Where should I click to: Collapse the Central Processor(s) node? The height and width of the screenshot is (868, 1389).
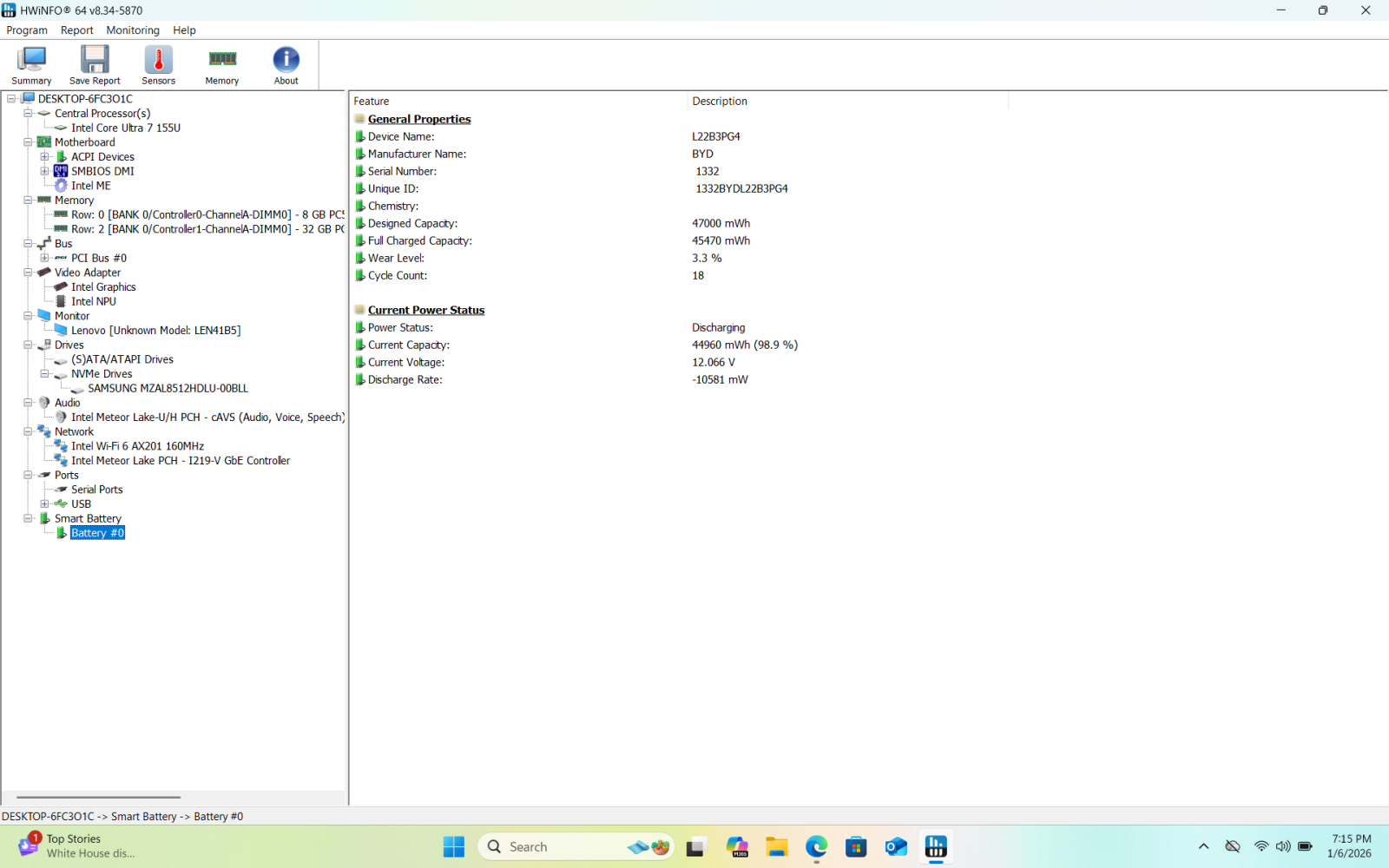28,113
